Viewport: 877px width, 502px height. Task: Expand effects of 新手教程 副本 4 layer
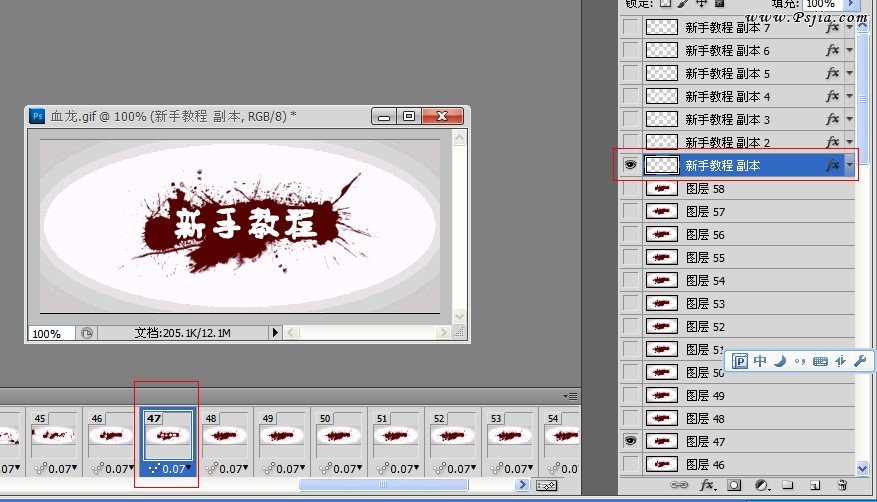pos(850,96)
